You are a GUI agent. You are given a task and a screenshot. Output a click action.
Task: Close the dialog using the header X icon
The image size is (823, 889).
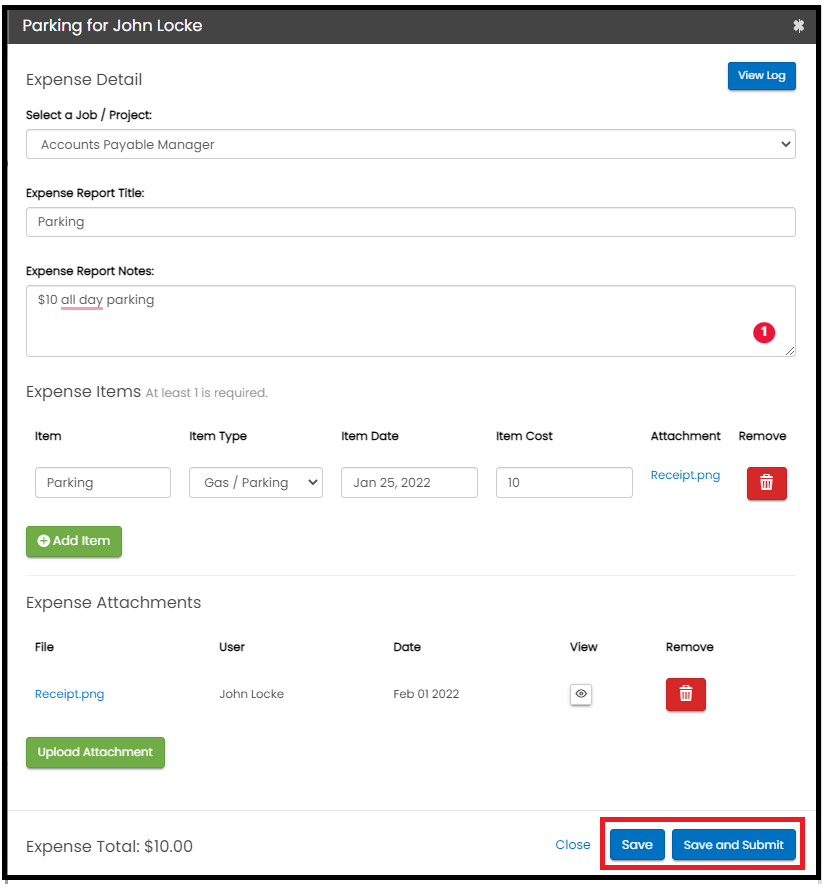tap(798, 26)
